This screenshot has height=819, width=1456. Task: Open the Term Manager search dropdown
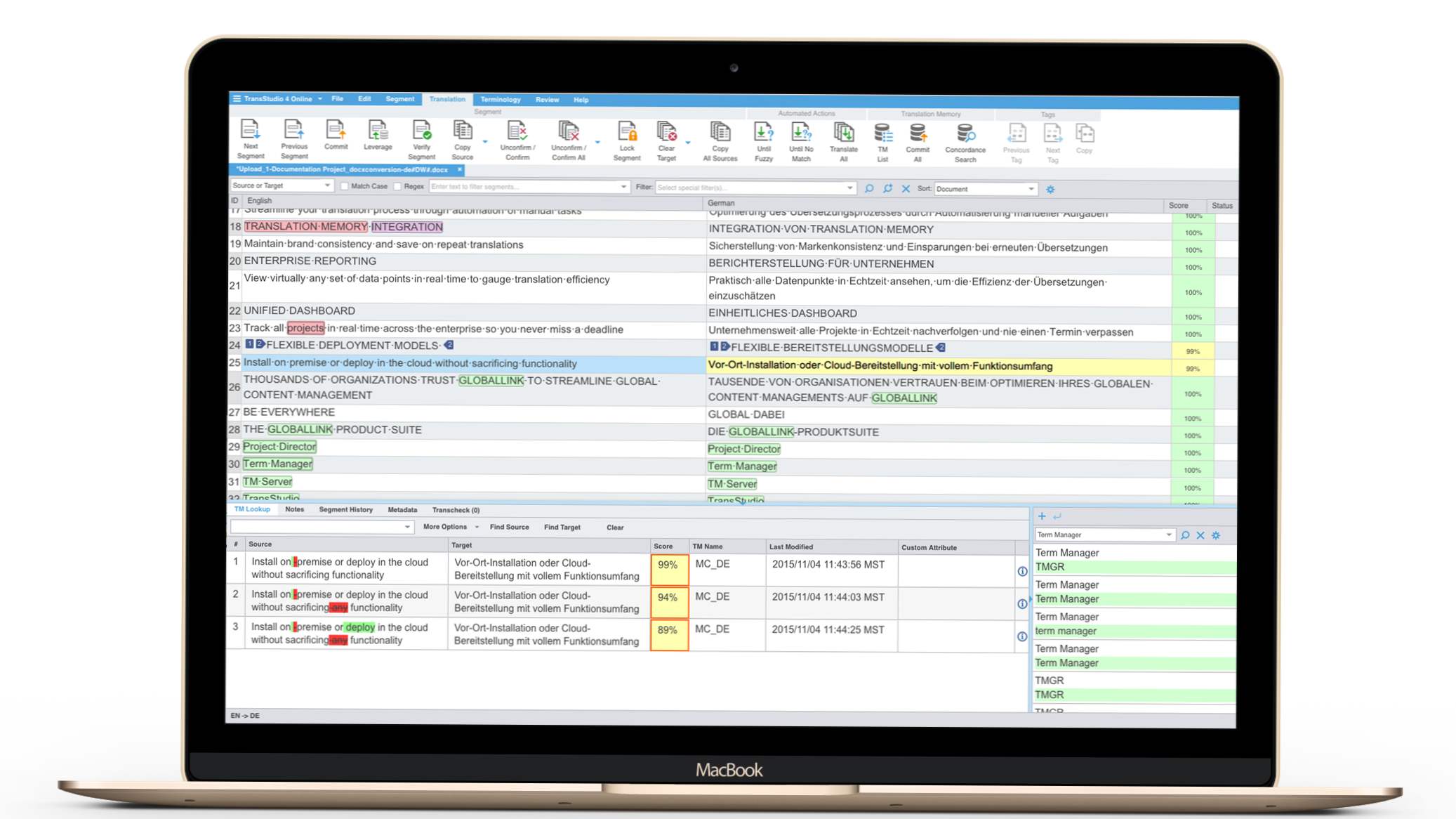[1169, 535]
